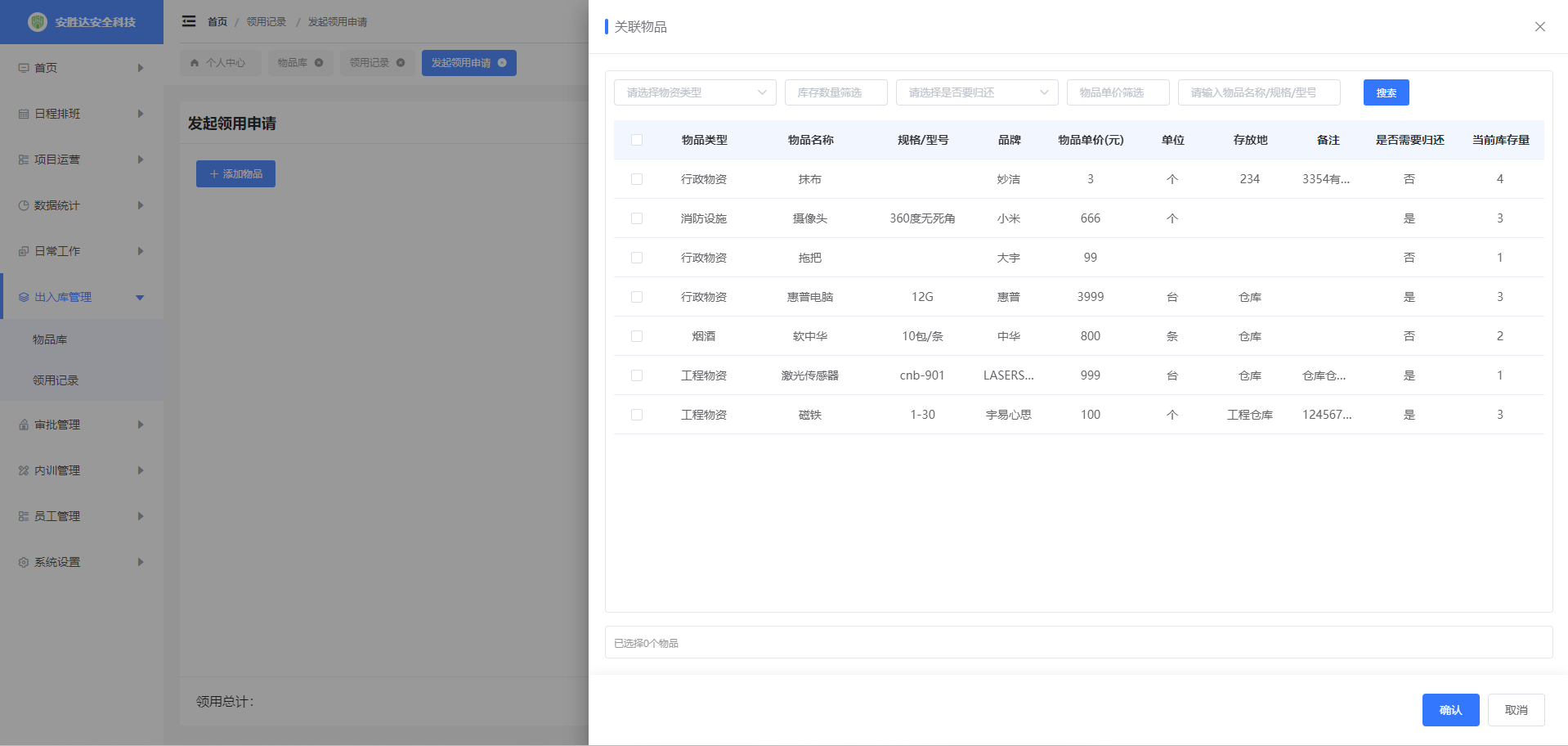The width and height of the screenshot is (1568, 746).
Task: Close the 领用记录 tab via its x icon
Action: 401,63
